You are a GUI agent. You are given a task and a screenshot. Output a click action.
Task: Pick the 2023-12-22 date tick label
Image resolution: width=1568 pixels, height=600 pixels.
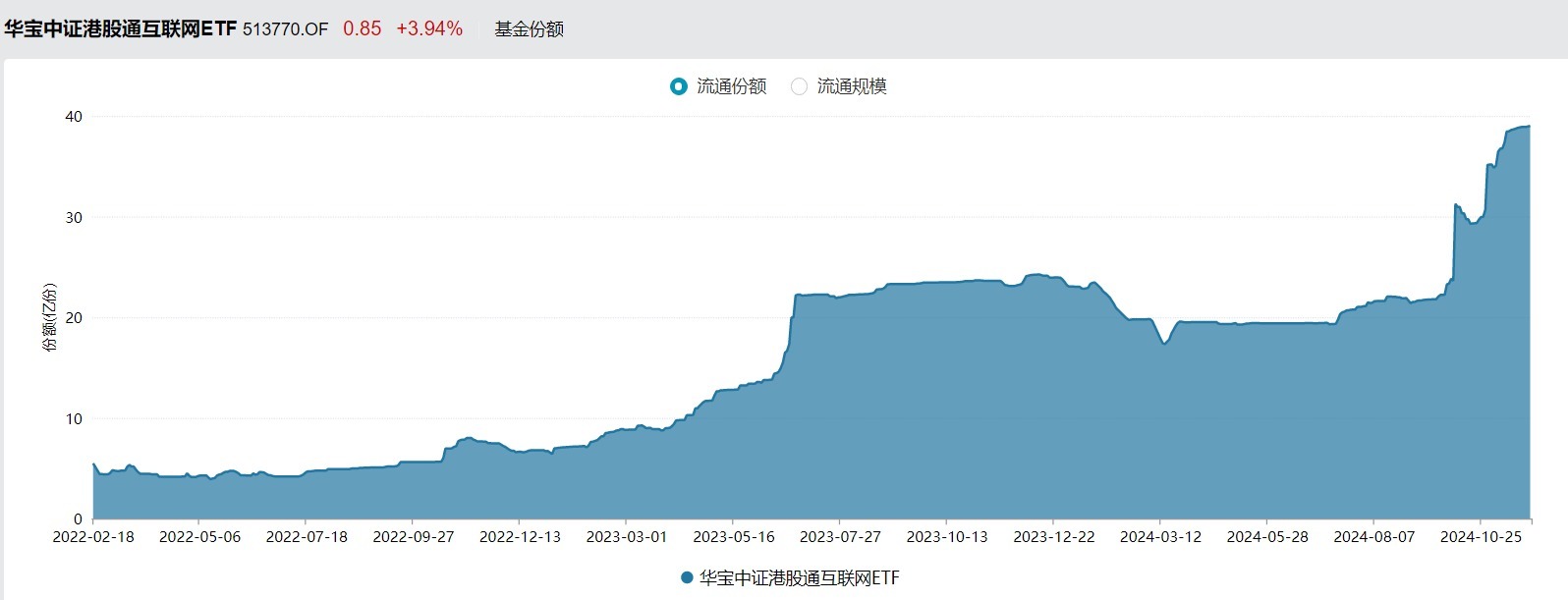[1053, 537]
